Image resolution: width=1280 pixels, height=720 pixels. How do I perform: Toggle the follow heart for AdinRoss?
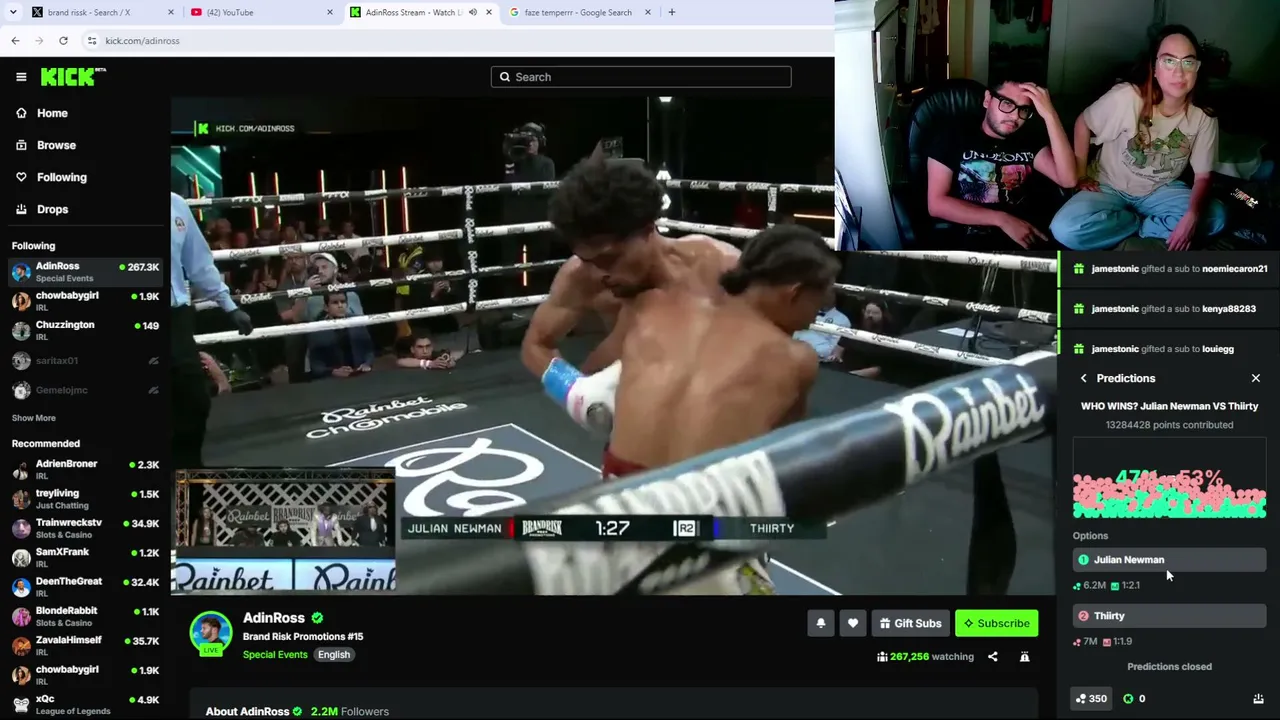[853, 624]
